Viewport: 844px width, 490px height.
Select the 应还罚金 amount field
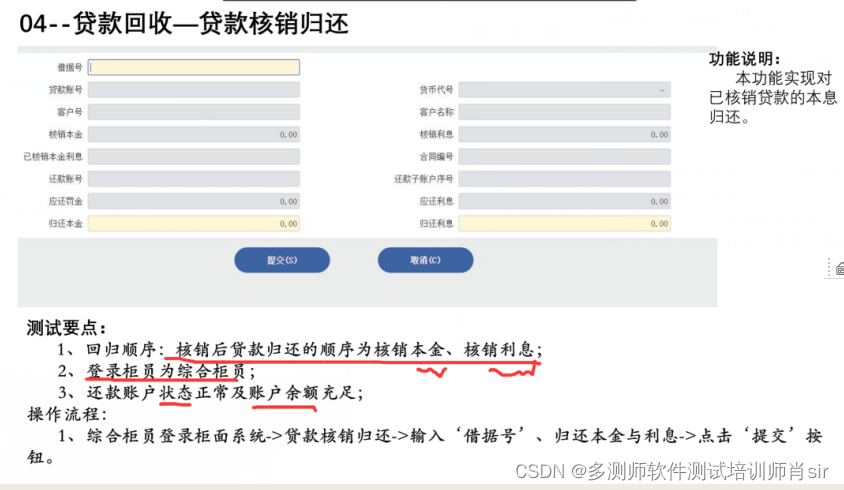click(x=194, y=201)
